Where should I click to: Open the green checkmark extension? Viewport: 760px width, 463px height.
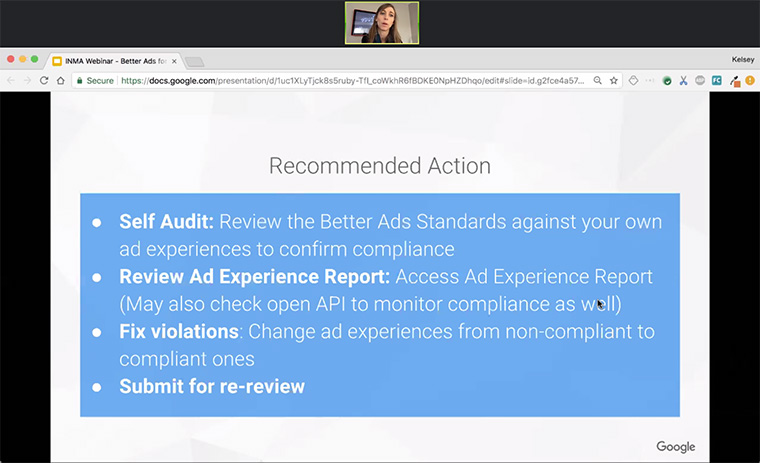667,81
